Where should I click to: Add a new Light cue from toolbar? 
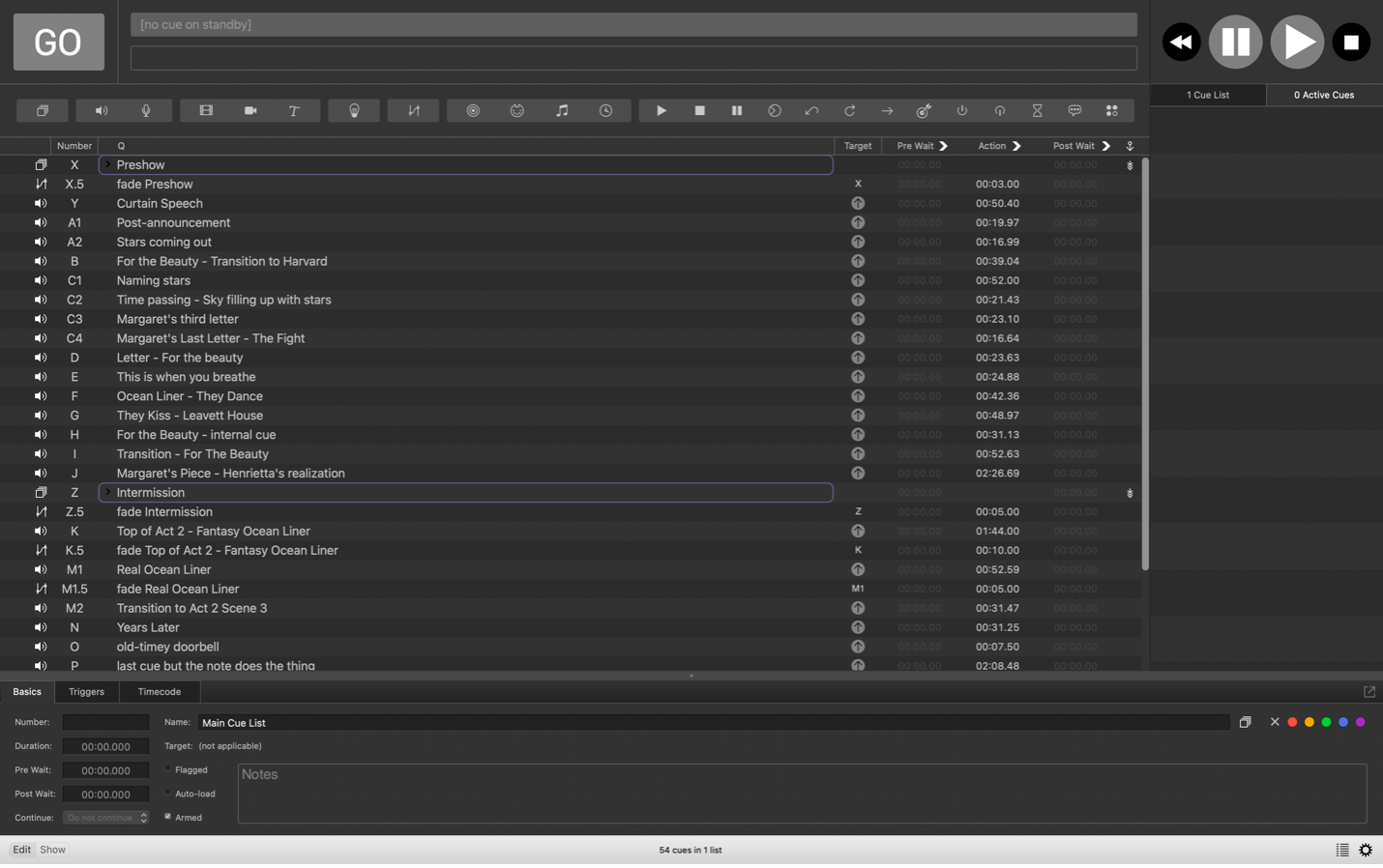(x=354, y=111)
